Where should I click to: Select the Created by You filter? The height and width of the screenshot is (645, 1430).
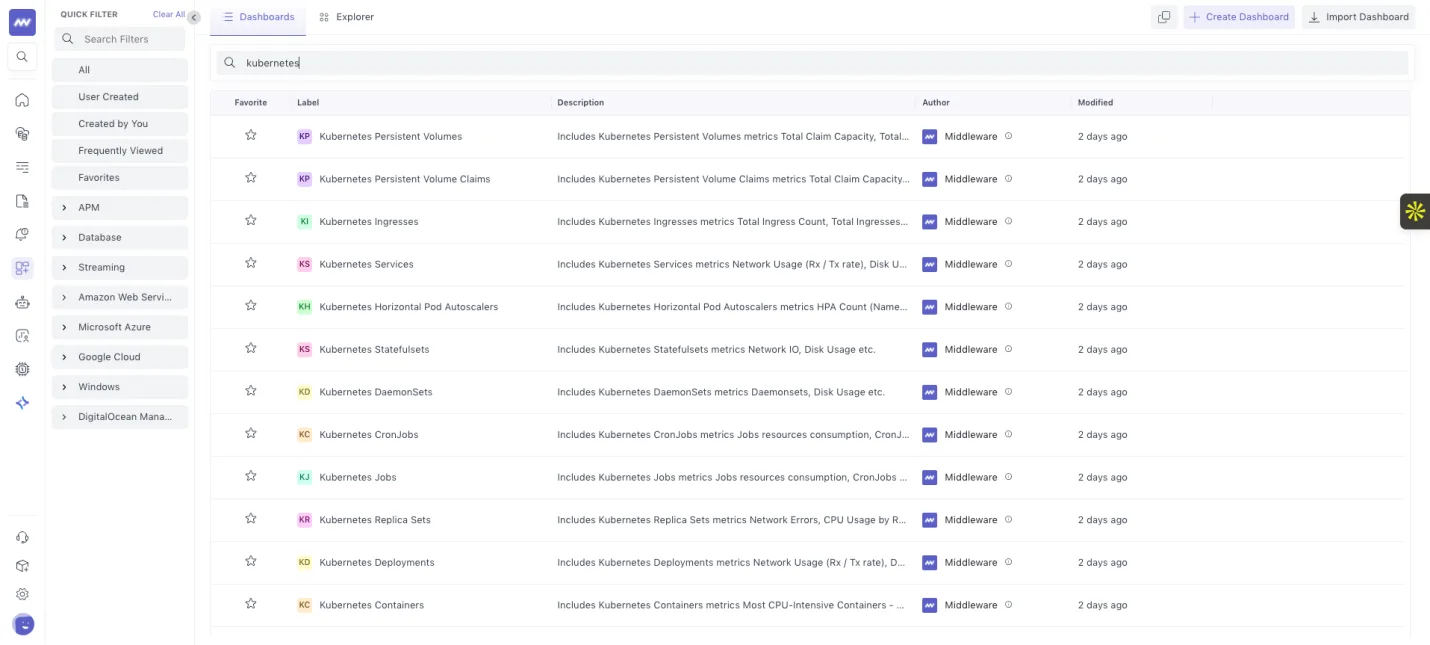click(120, 124)
